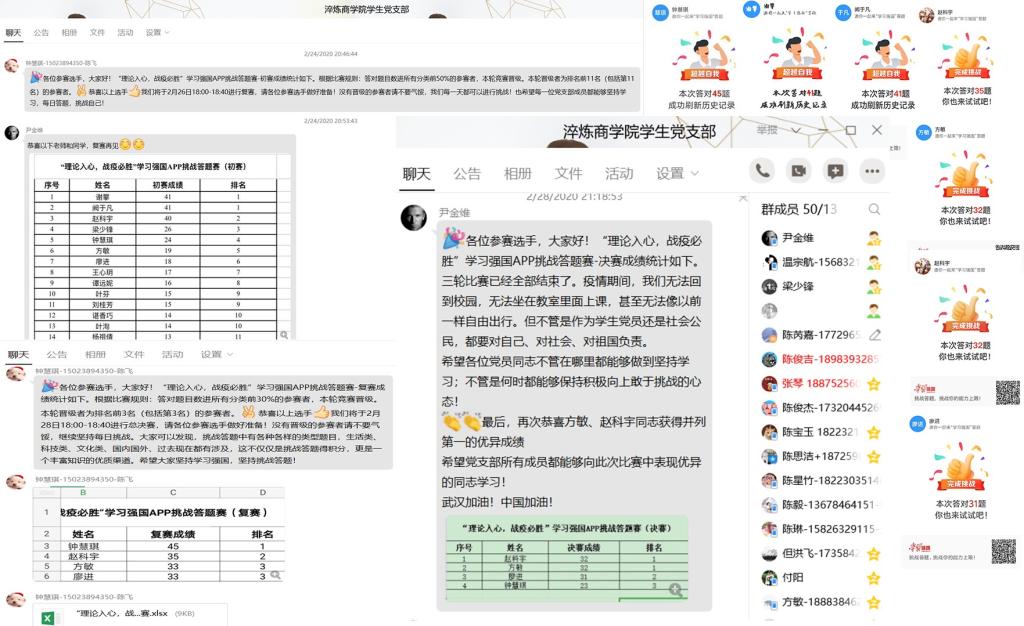Start a voice call in the group

(x=763, y=171)
